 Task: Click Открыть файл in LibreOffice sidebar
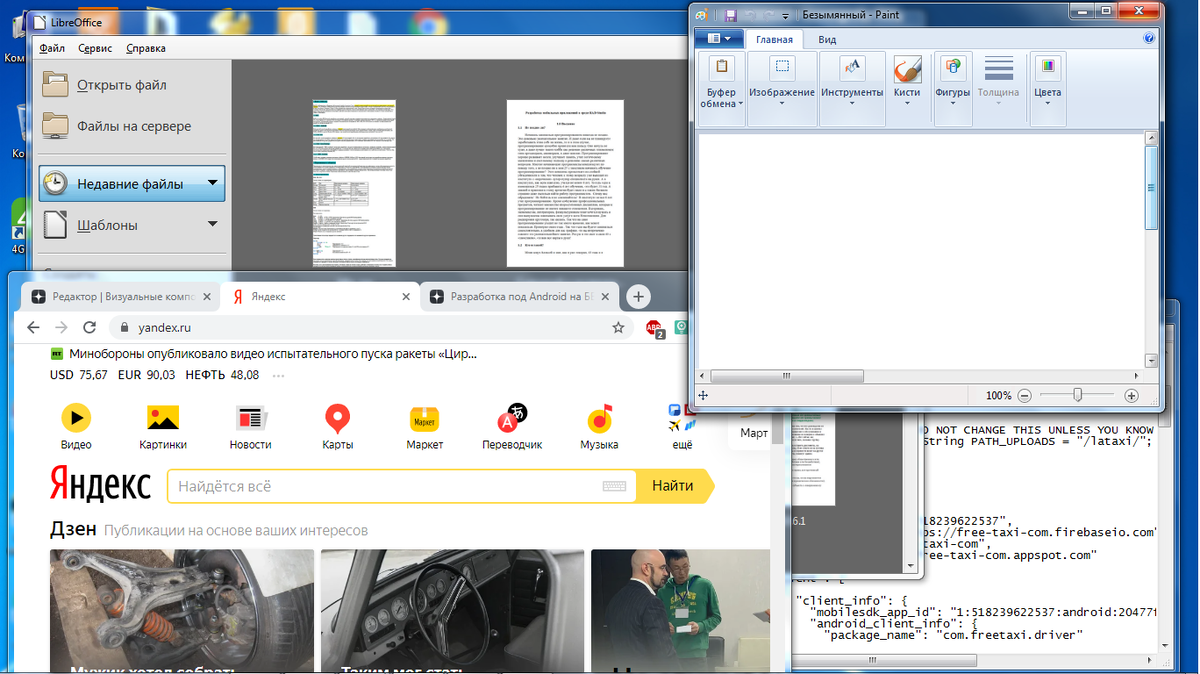pyautogui.click(x=122, y=85)
